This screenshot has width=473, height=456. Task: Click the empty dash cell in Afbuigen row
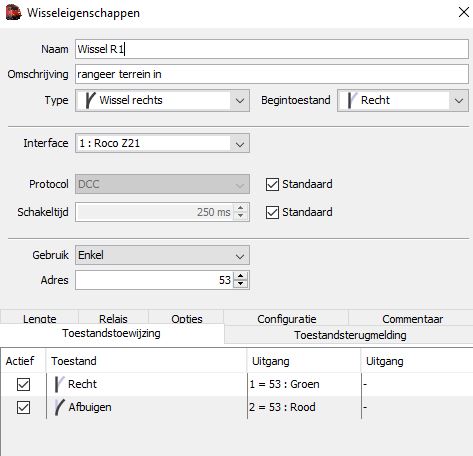click(x=417, y=407)
